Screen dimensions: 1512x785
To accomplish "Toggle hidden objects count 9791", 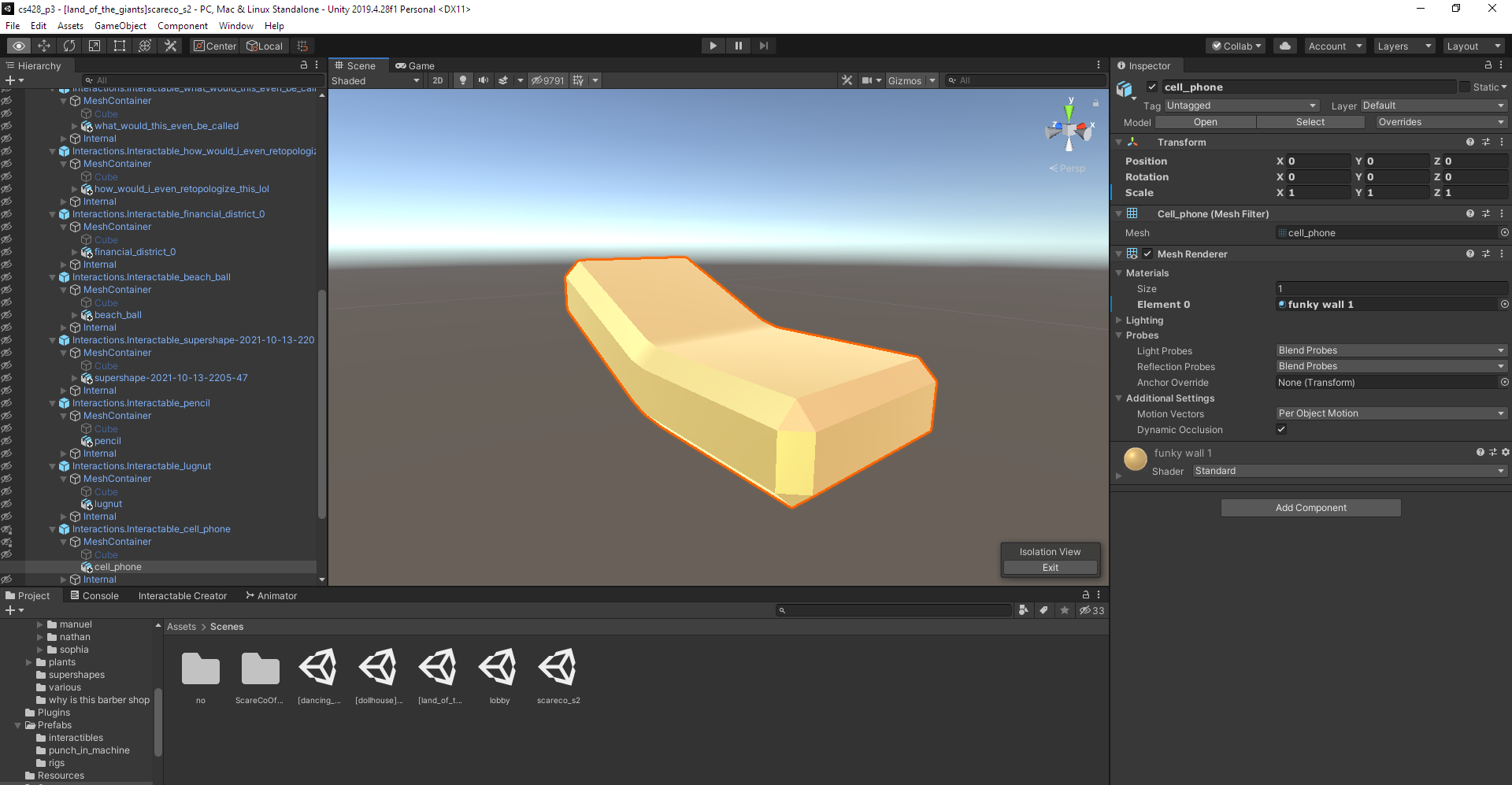I will [x=548, y=80].
